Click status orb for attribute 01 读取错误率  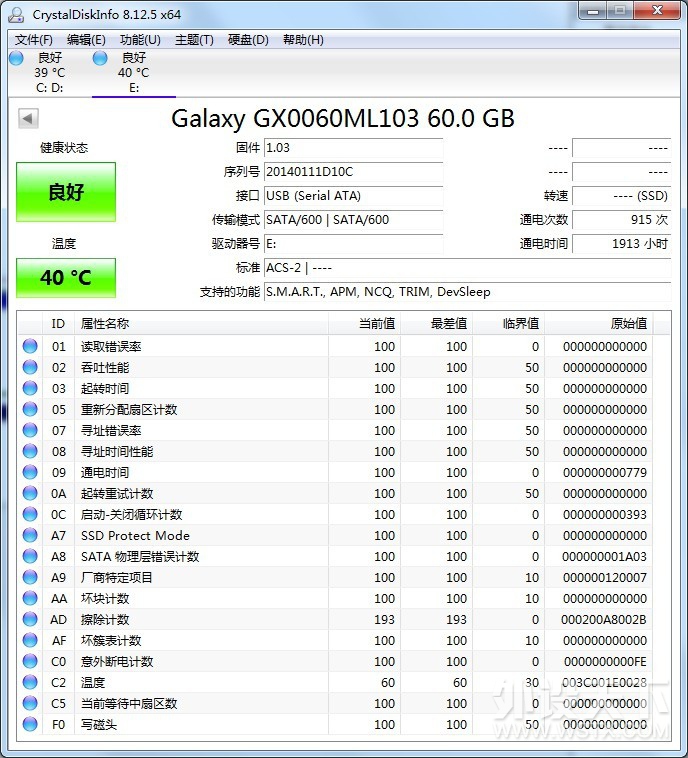(x=31, y=347)
